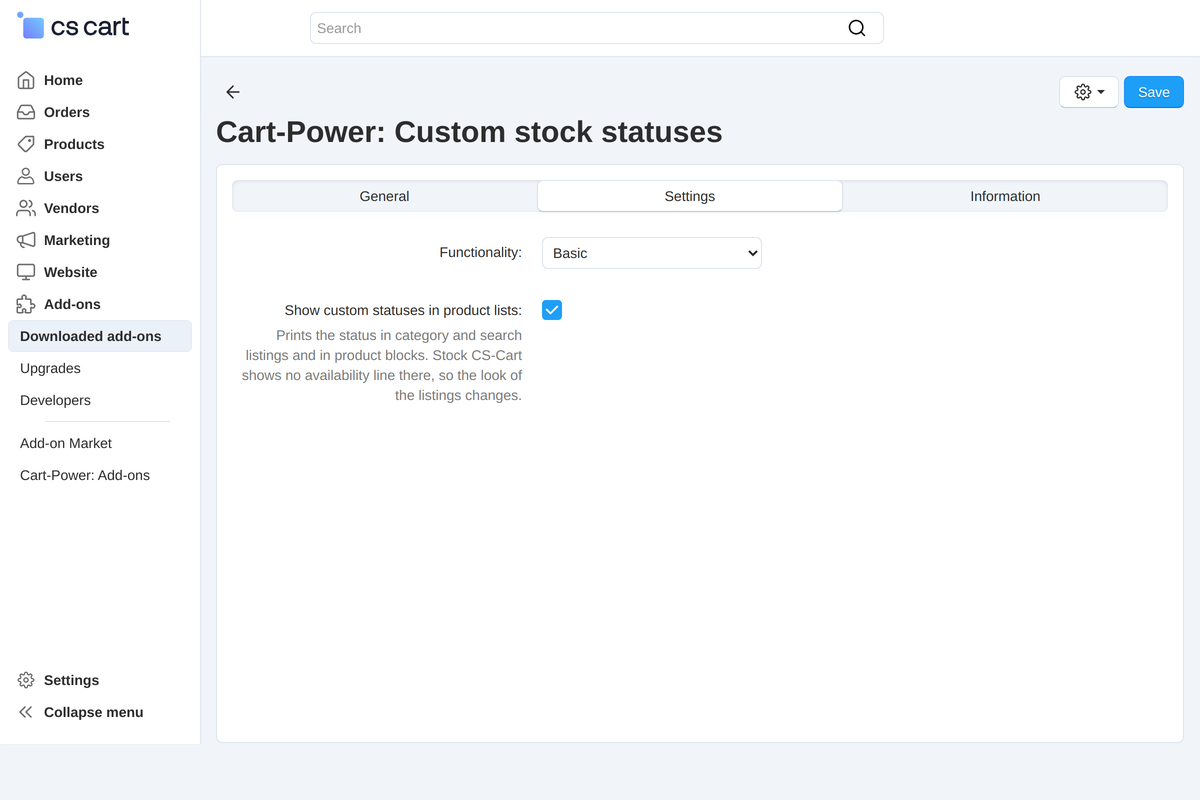Click the 'Show custom statuses in product lists:' label

pos(403,310)
